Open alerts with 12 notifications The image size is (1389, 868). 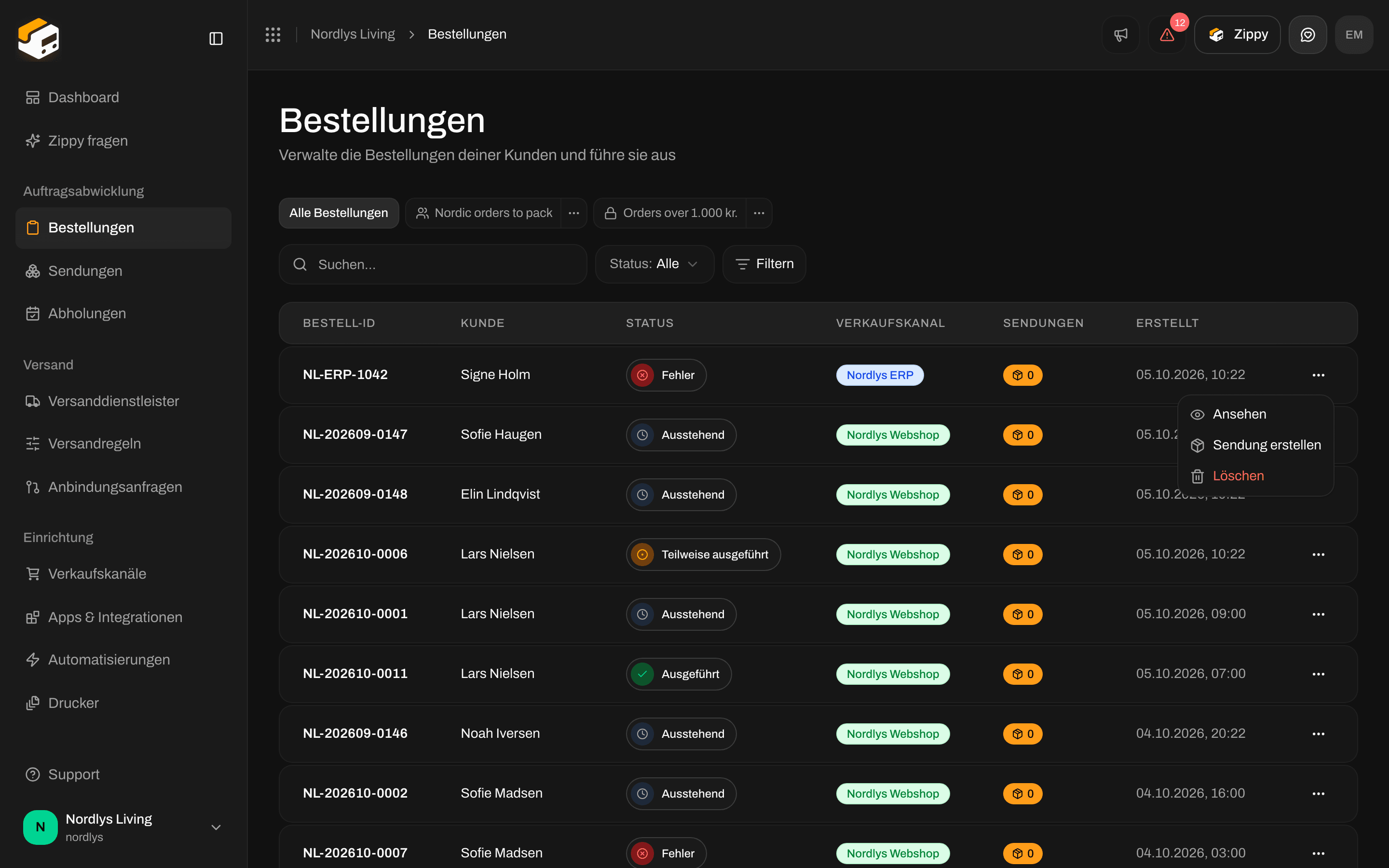point(1167,34)
